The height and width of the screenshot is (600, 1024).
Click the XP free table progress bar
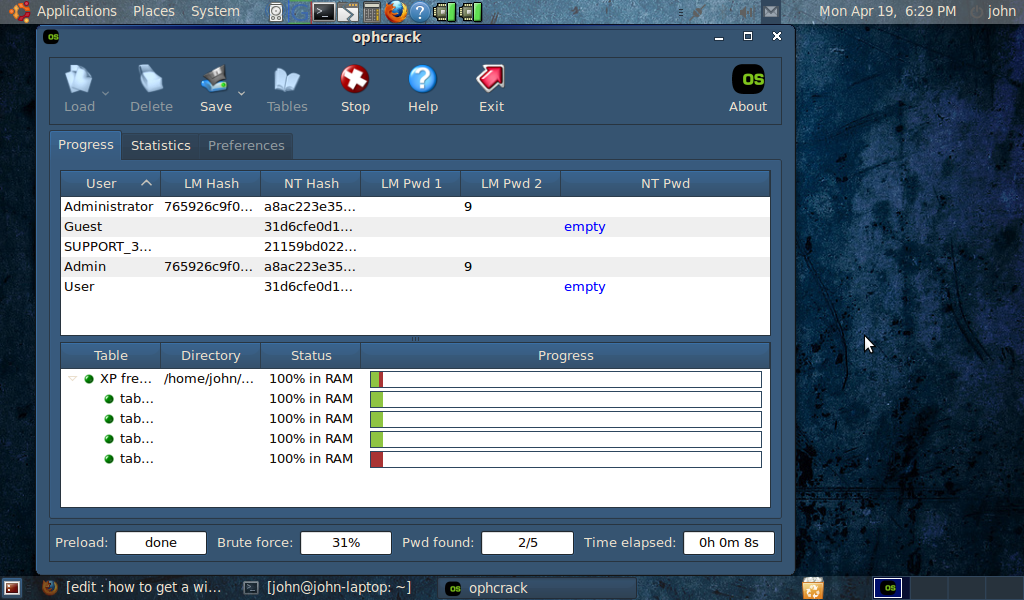coord(566,379)
